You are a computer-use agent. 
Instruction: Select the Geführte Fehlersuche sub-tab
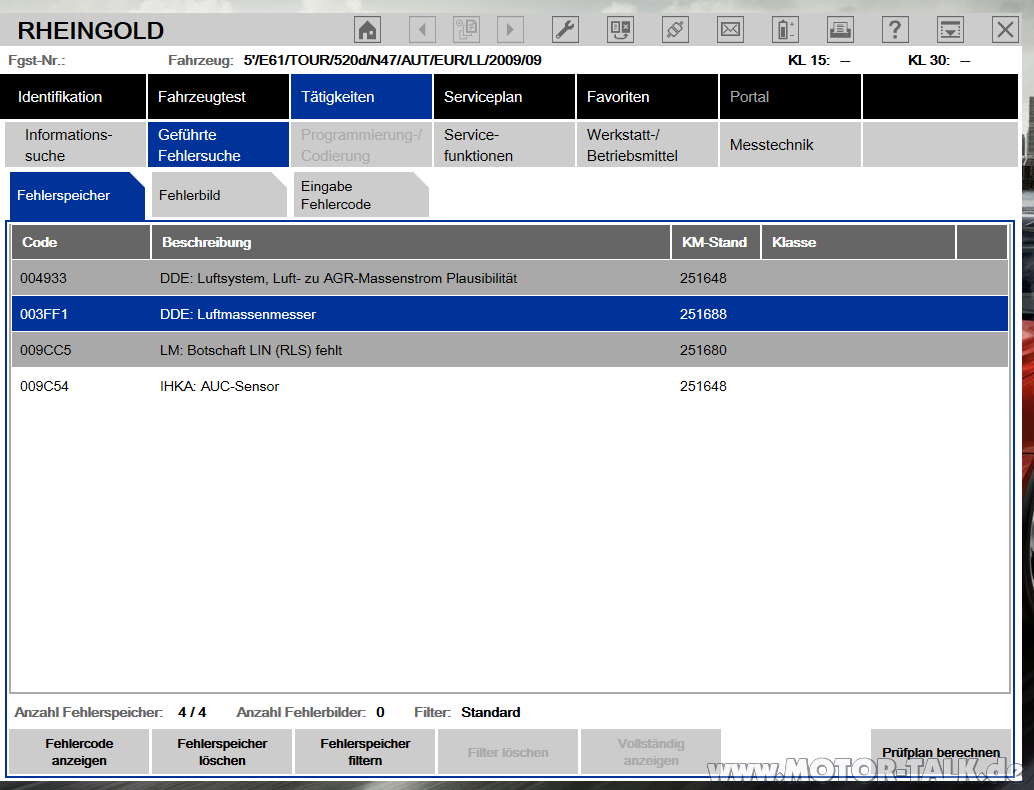218,144
